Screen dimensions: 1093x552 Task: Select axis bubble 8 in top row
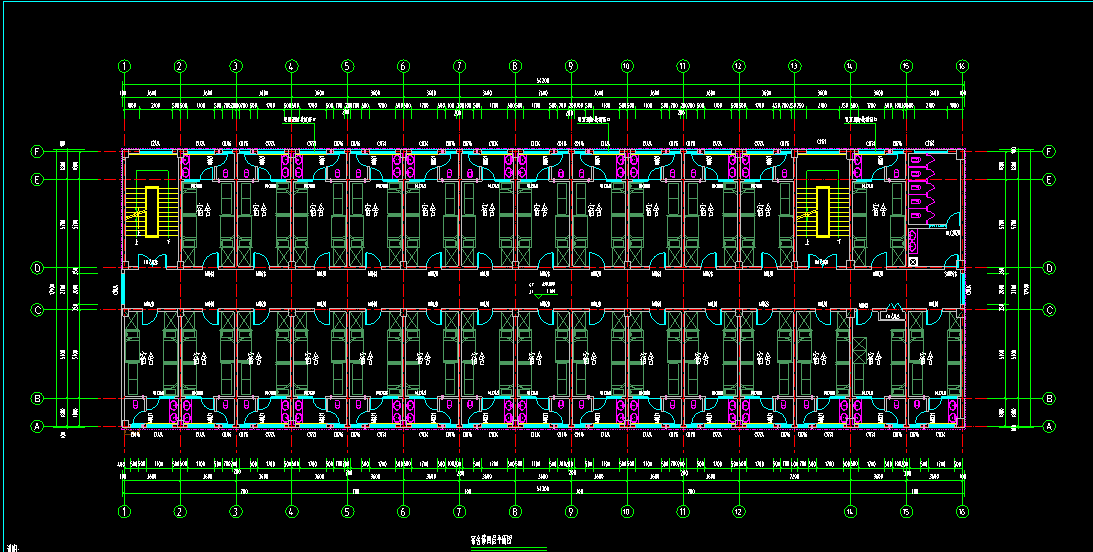tap(515, 67)
